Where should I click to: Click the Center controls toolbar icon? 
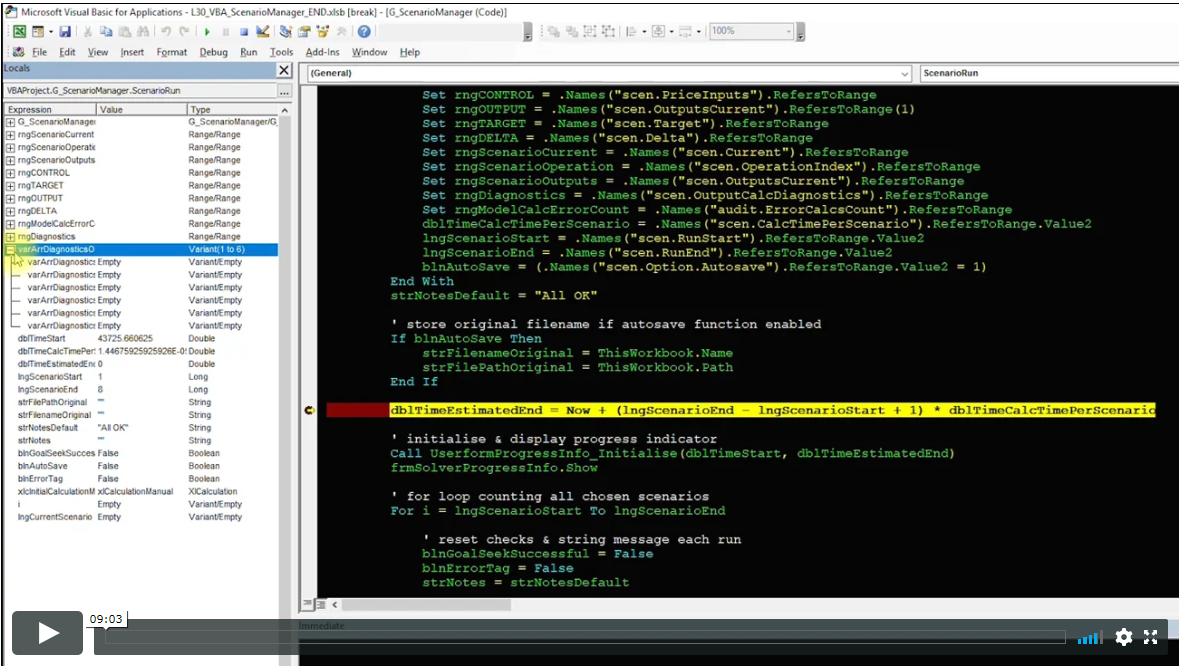pyautogui.click(x=658, y=31)
